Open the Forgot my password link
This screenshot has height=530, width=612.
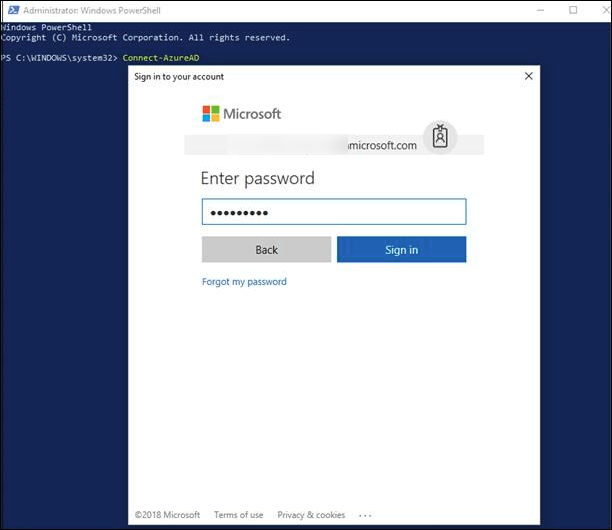pos(244,282)
